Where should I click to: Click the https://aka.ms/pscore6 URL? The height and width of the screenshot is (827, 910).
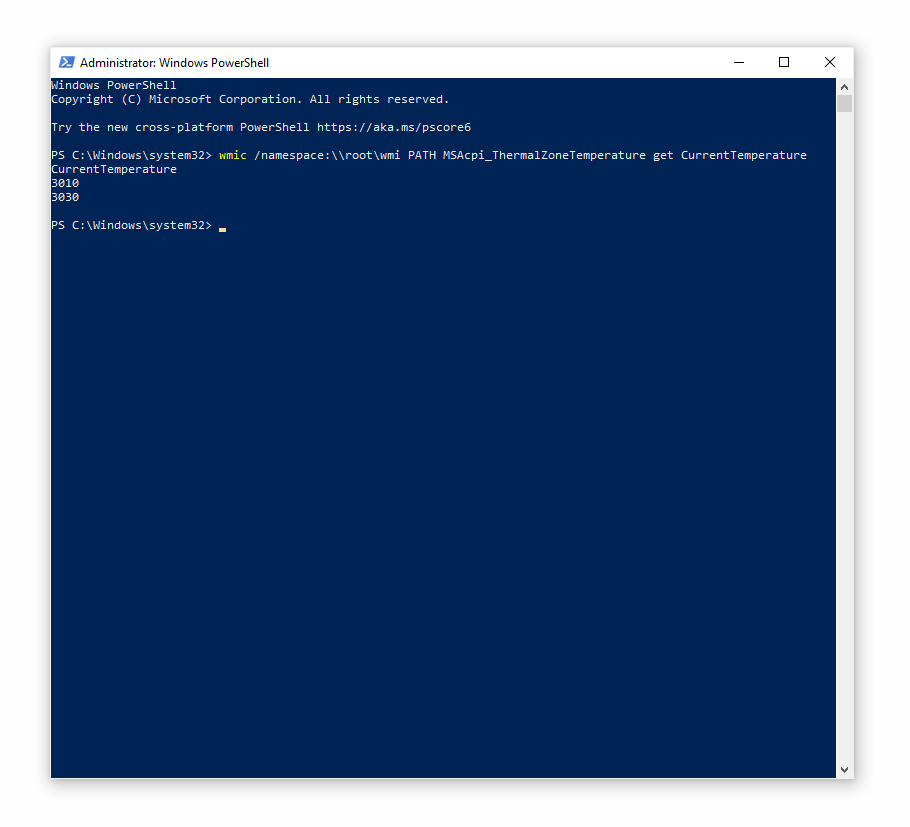(x=393, y=127)
